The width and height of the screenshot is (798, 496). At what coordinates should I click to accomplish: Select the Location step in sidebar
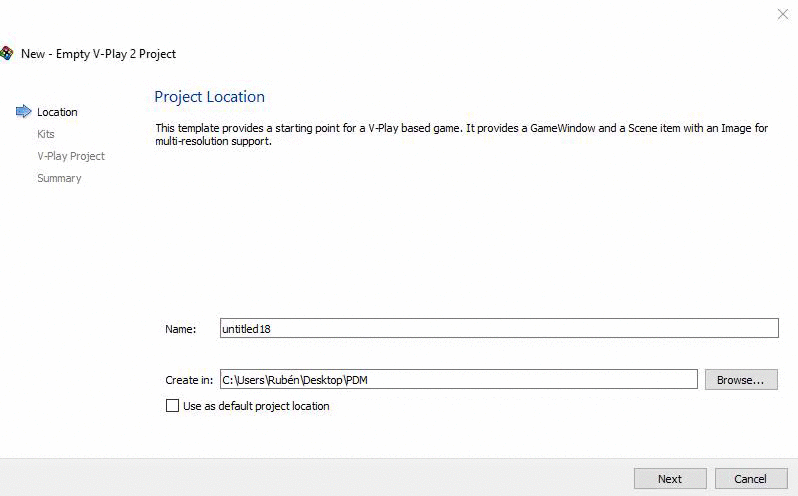[x=57, y=112]
